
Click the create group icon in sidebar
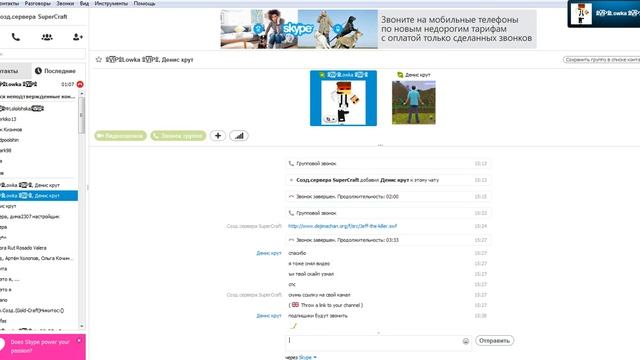[x=47, y=37]
